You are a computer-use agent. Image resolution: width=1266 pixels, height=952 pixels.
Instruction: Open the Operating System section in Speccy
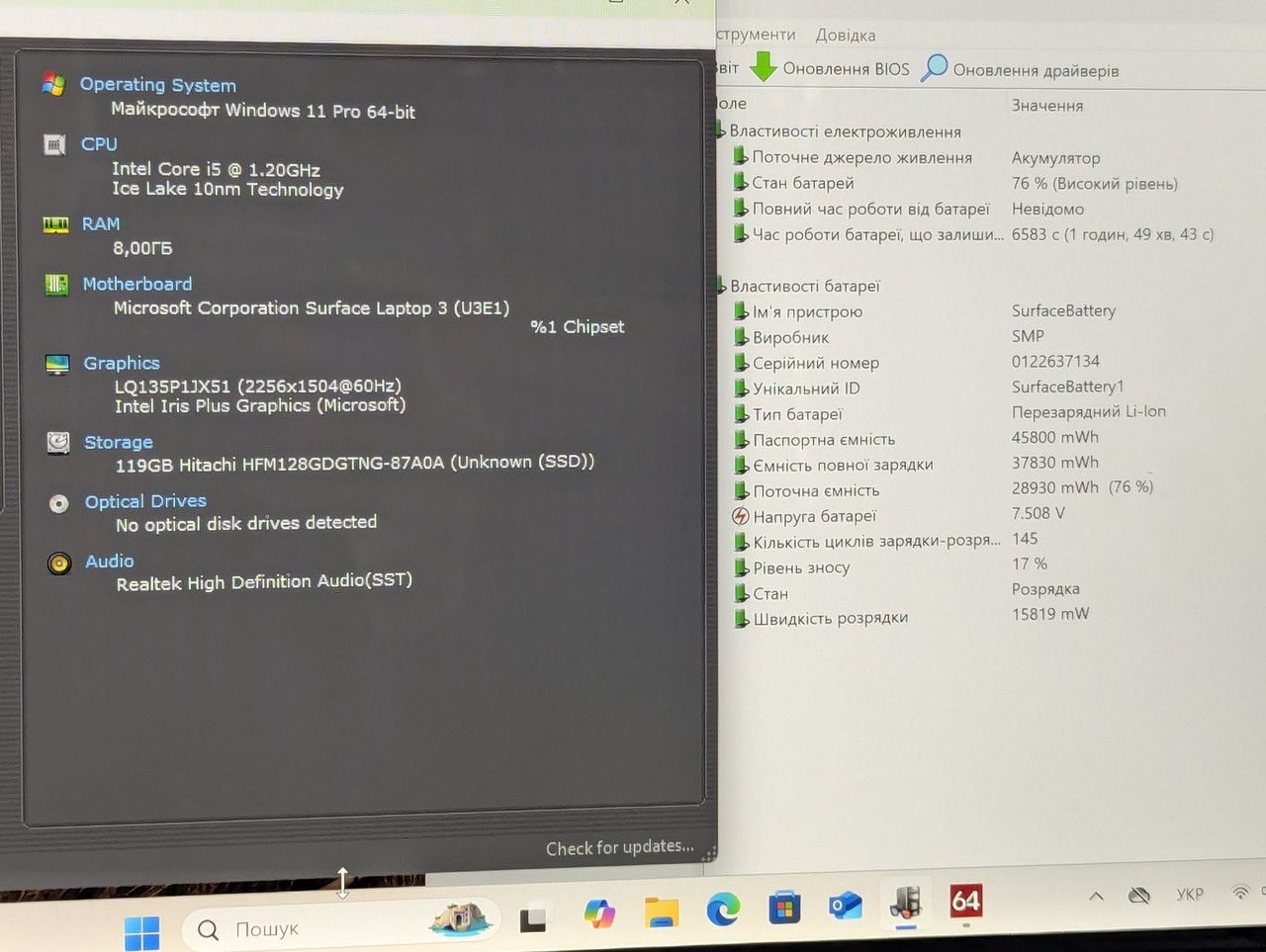[x=157, y=85]
